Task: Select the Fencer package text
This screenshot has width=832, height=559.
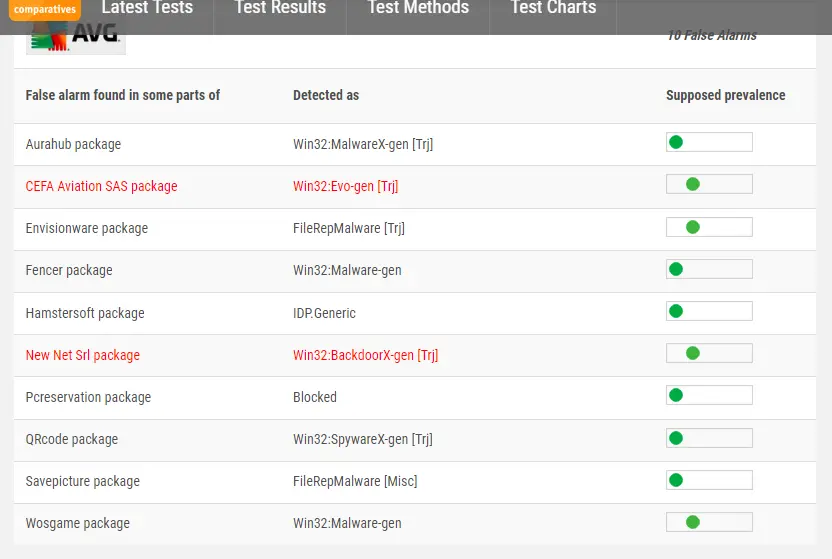Action: pos(69,270)
